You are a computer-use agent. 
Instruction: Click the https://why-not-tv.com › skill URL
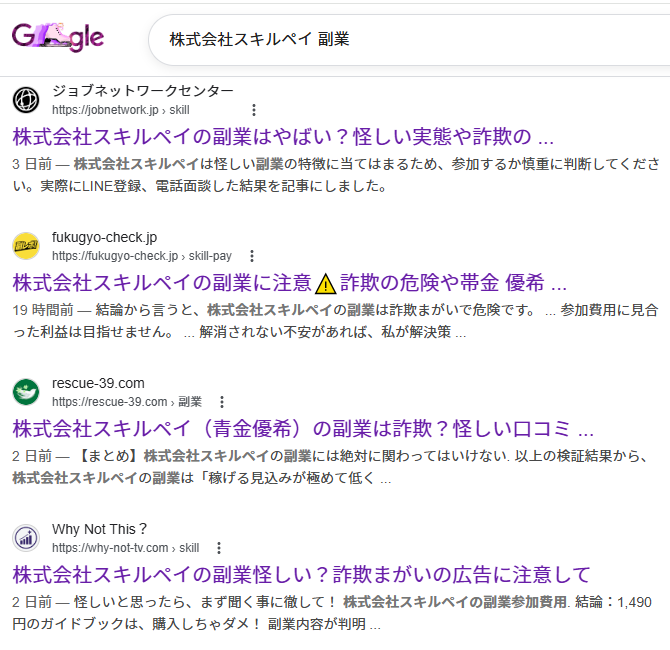point(126,547)
